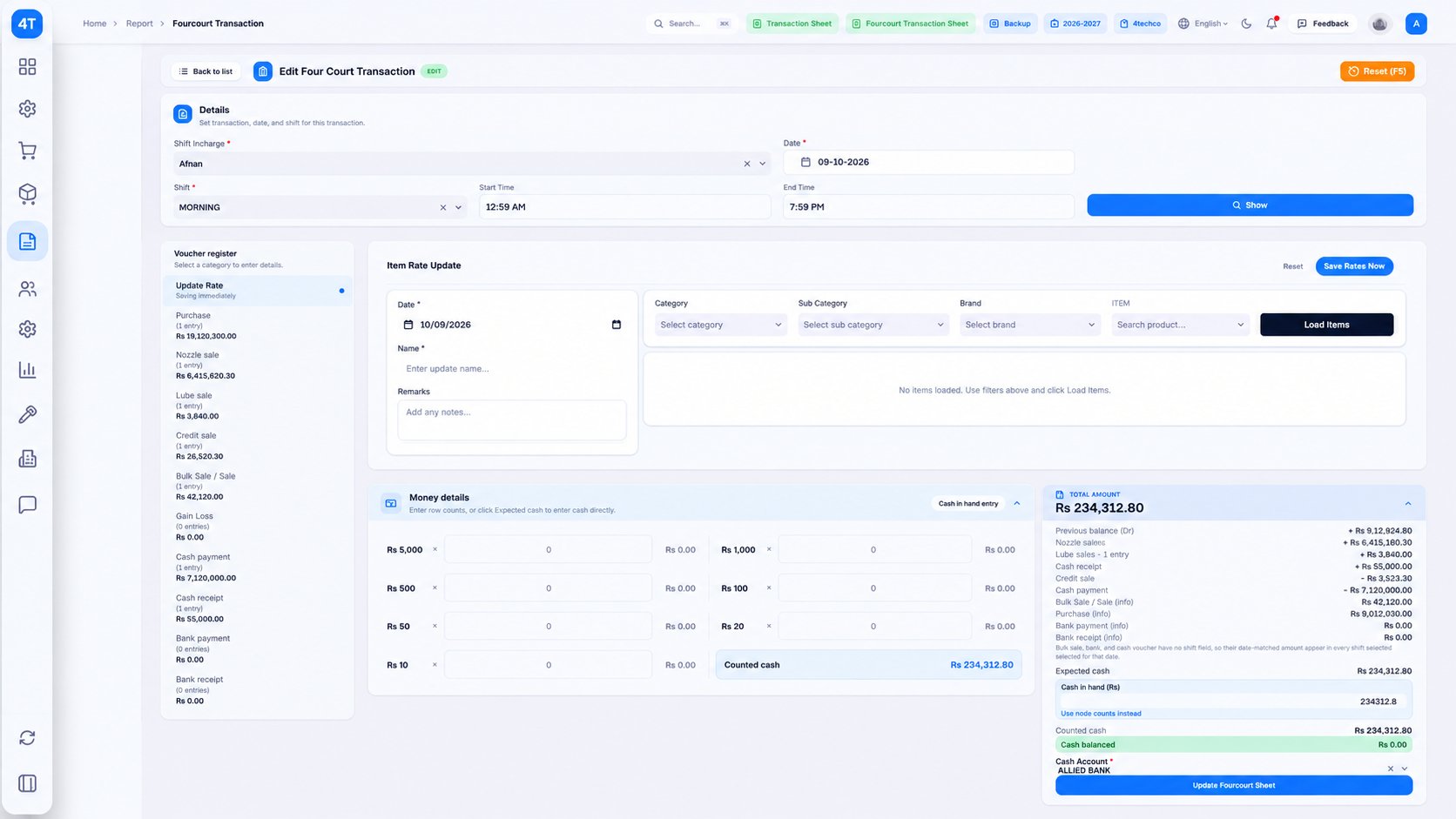Clear the MORNING shift selection
The width and height of the screenshot is (1456, 819).
pos(442,207)
